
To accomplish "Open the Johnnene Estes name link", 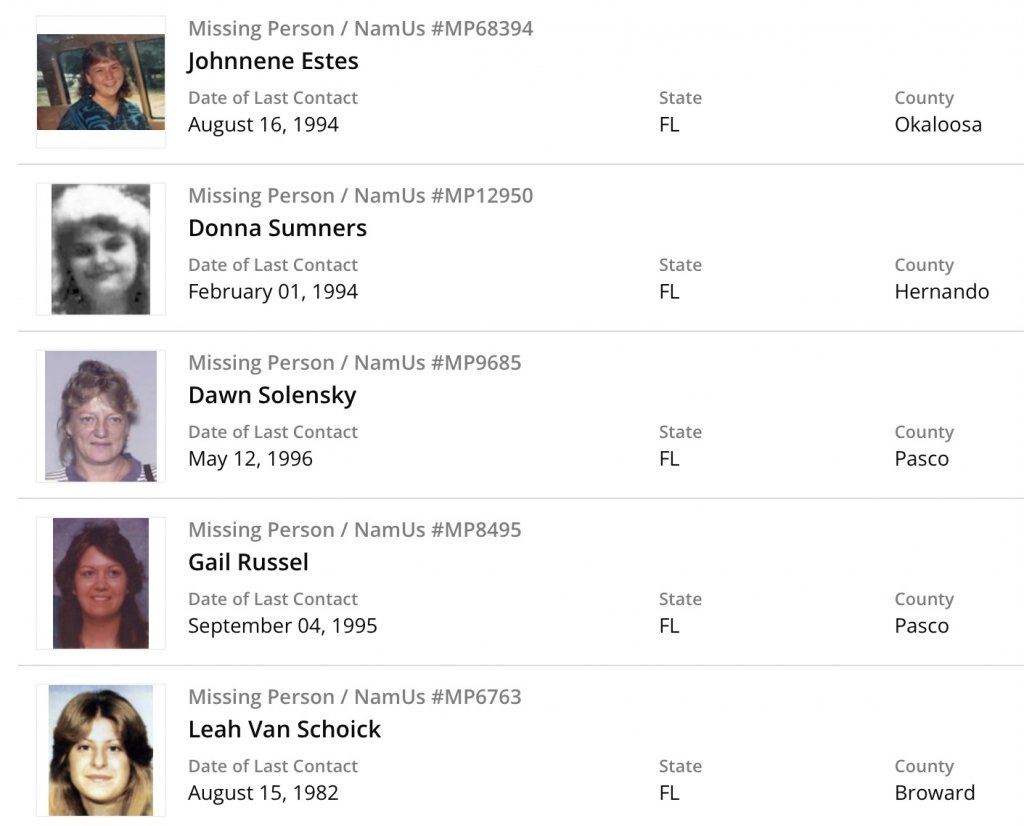I will pyautogui.click(x=273, y=61).
